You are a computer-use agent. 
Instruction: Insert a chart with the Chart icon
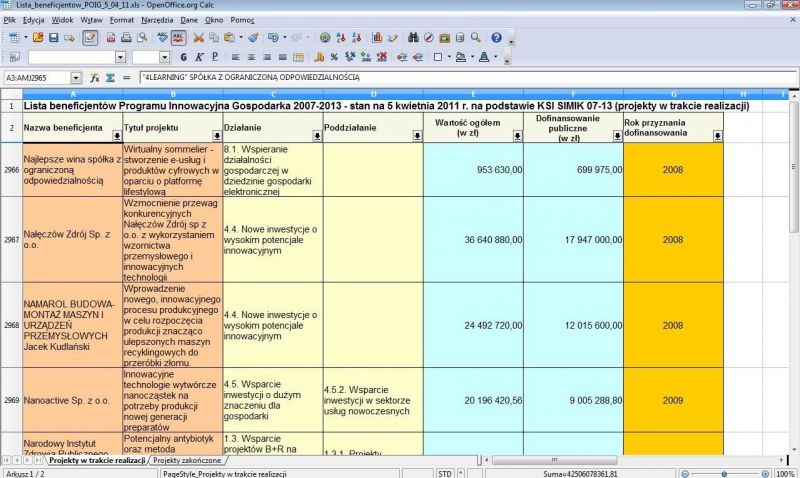(x=377, y=38)
